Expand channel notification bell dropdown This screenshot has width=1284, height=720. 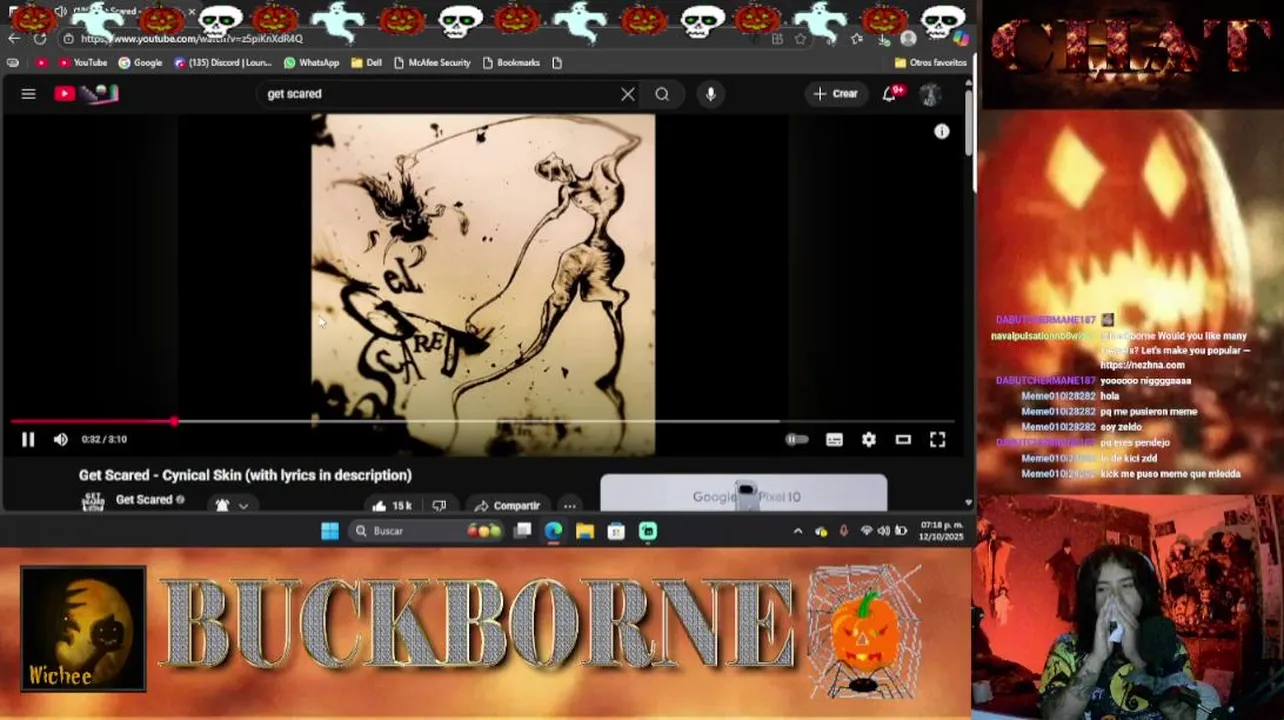point(231,506)
